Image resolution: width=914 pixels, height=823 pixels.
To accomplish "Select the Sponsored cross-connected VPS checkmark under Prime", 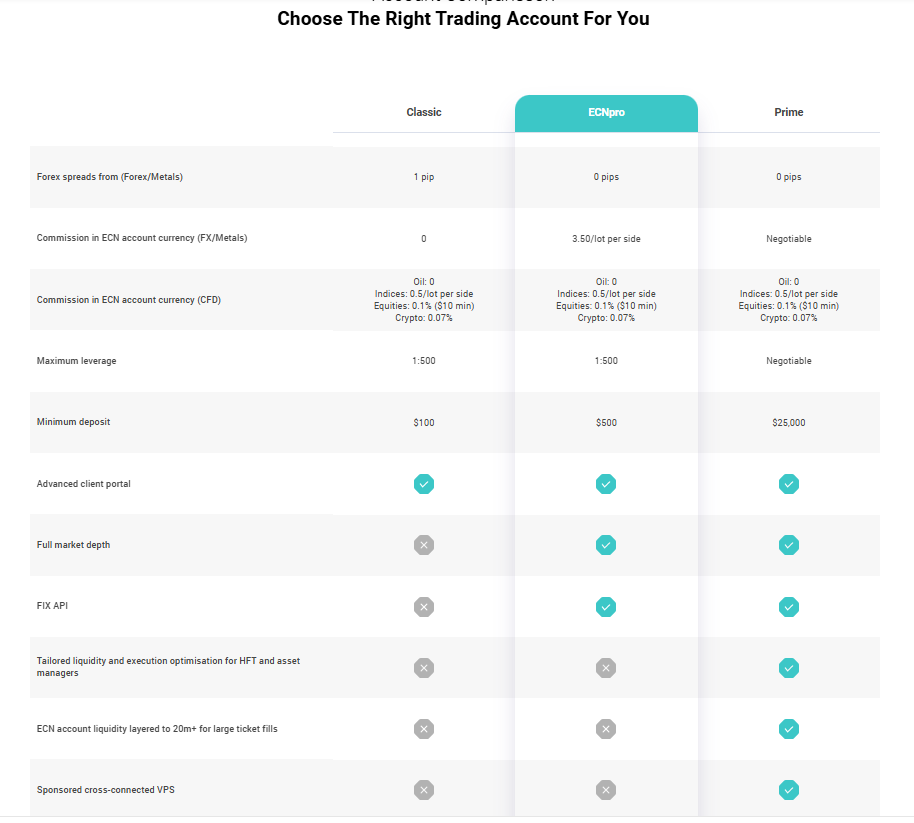I will pyautogui.click(x=789, y=790).
